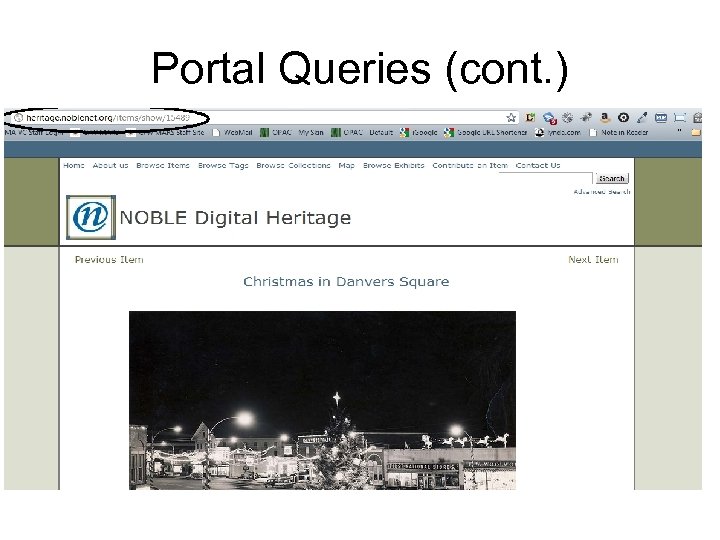Click the chat extension with red badge
The width and height of the screenshot is (720, 540).
click(x=549, y=118)
